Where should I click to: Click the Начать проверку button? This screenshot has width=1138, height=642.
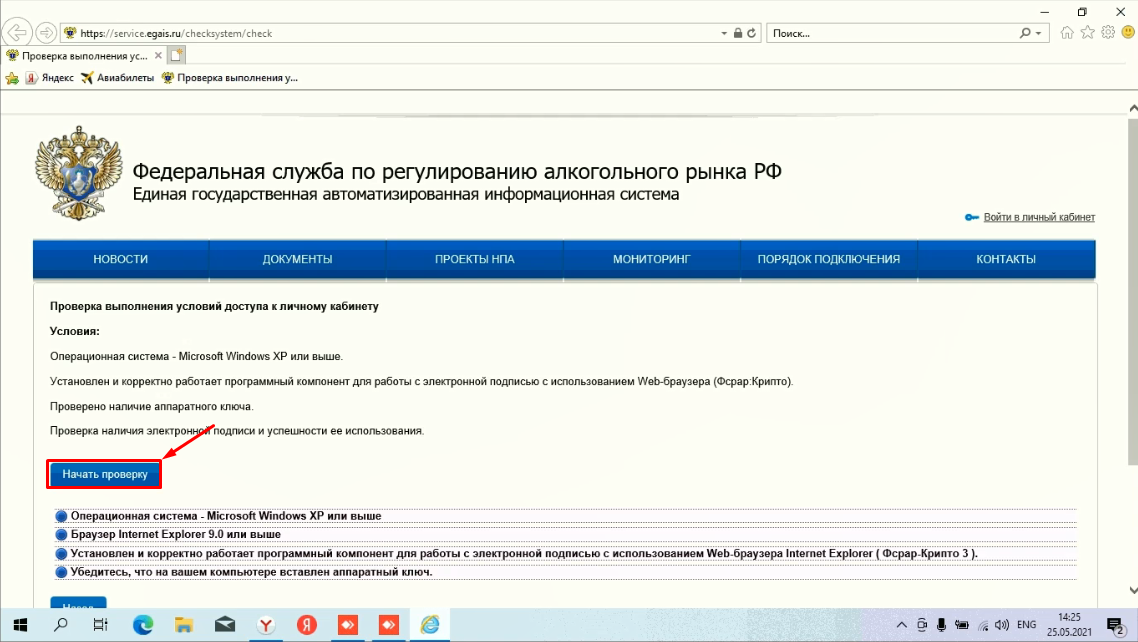(105, 474)
